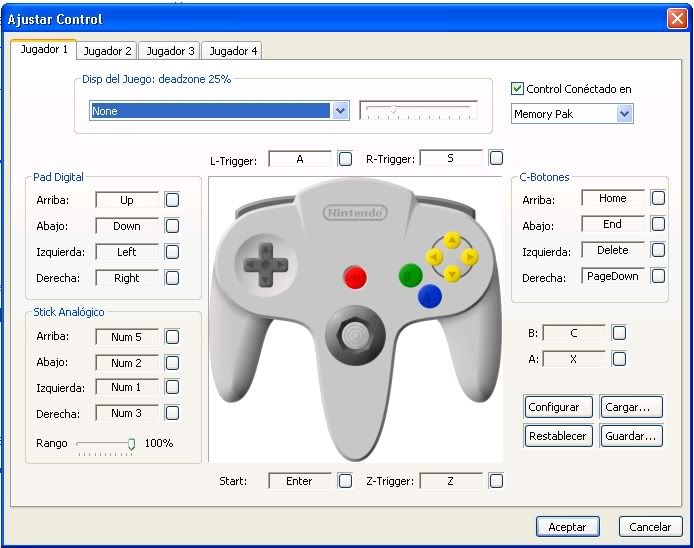Click the analog stick on controller image

(x=355, y=336)
